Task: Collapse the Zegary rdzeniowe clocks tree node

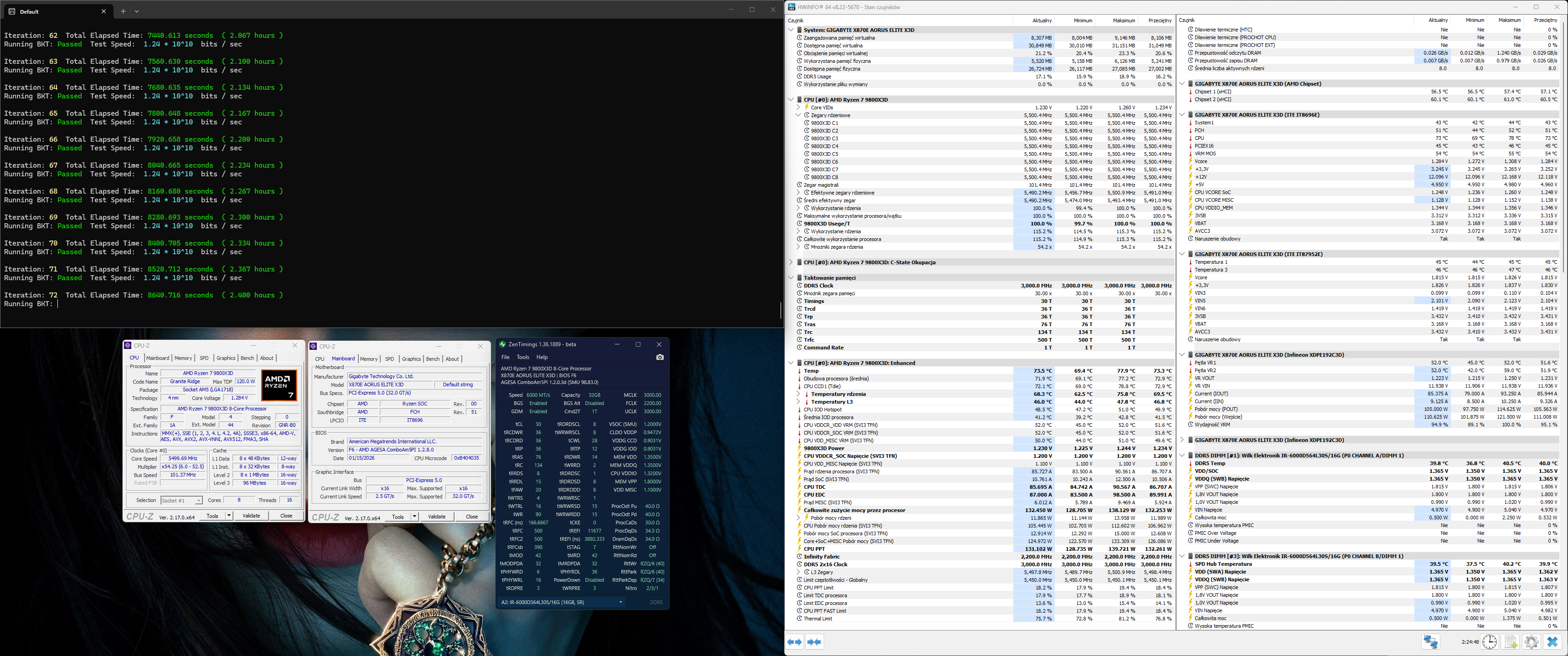Action: point(798,115)
